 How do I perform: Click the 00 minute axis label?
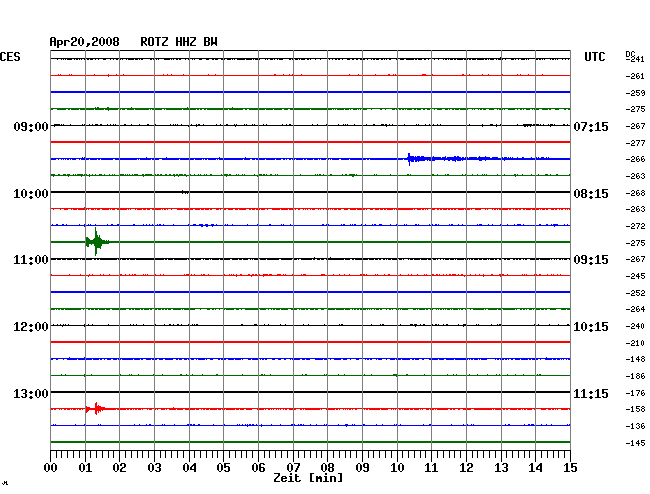pyautogui.click(x=50, y=468)
